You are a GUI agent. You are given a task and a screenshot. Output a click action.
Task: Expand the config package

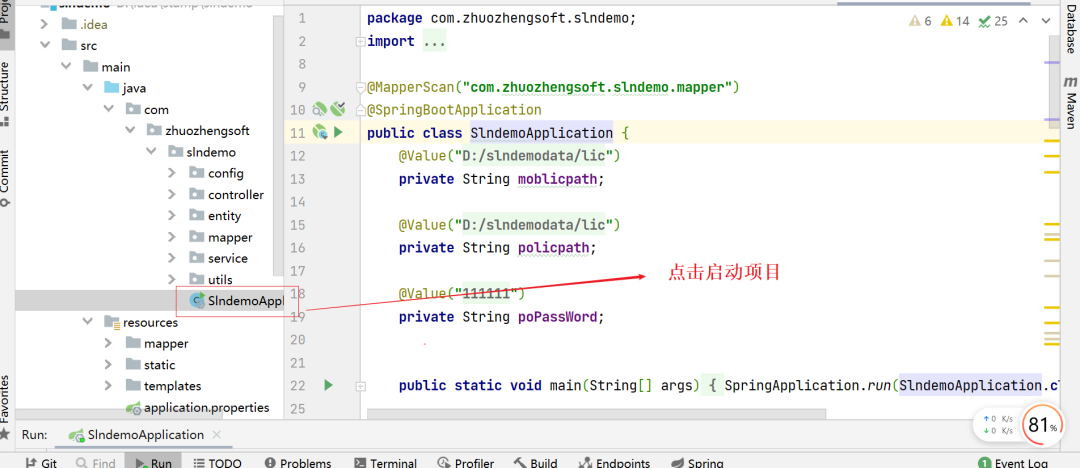click(173, 174)
